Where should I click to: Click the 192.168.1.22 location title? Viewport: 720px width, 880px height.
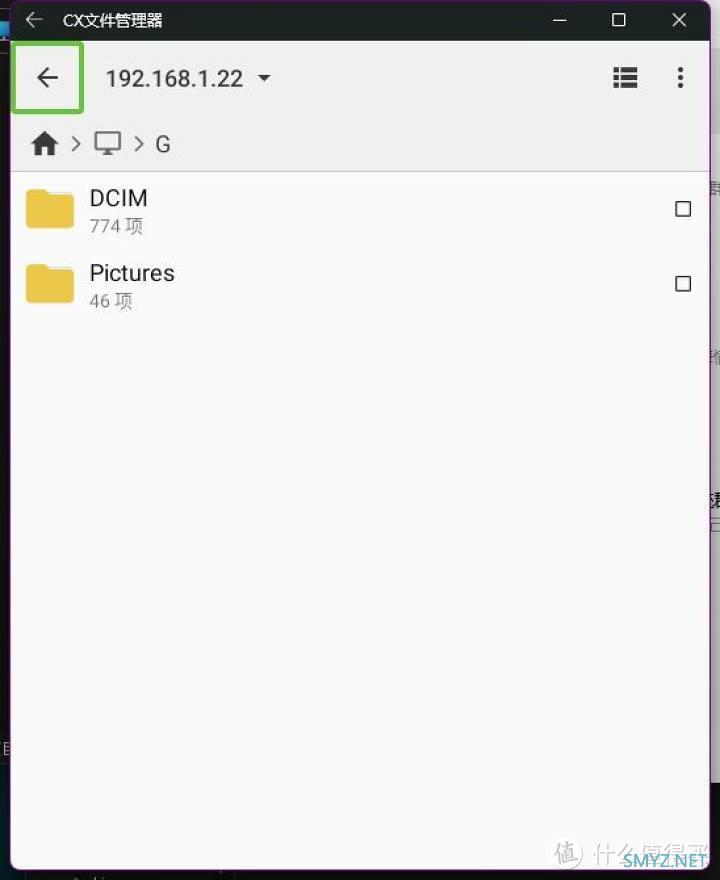click(x=175, y=79)
